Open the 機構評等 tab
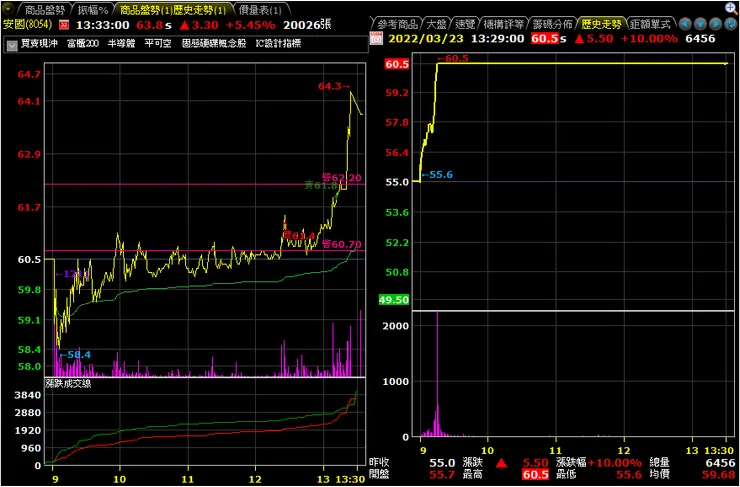This screenshot has height=487, width=740. (504, 24)
